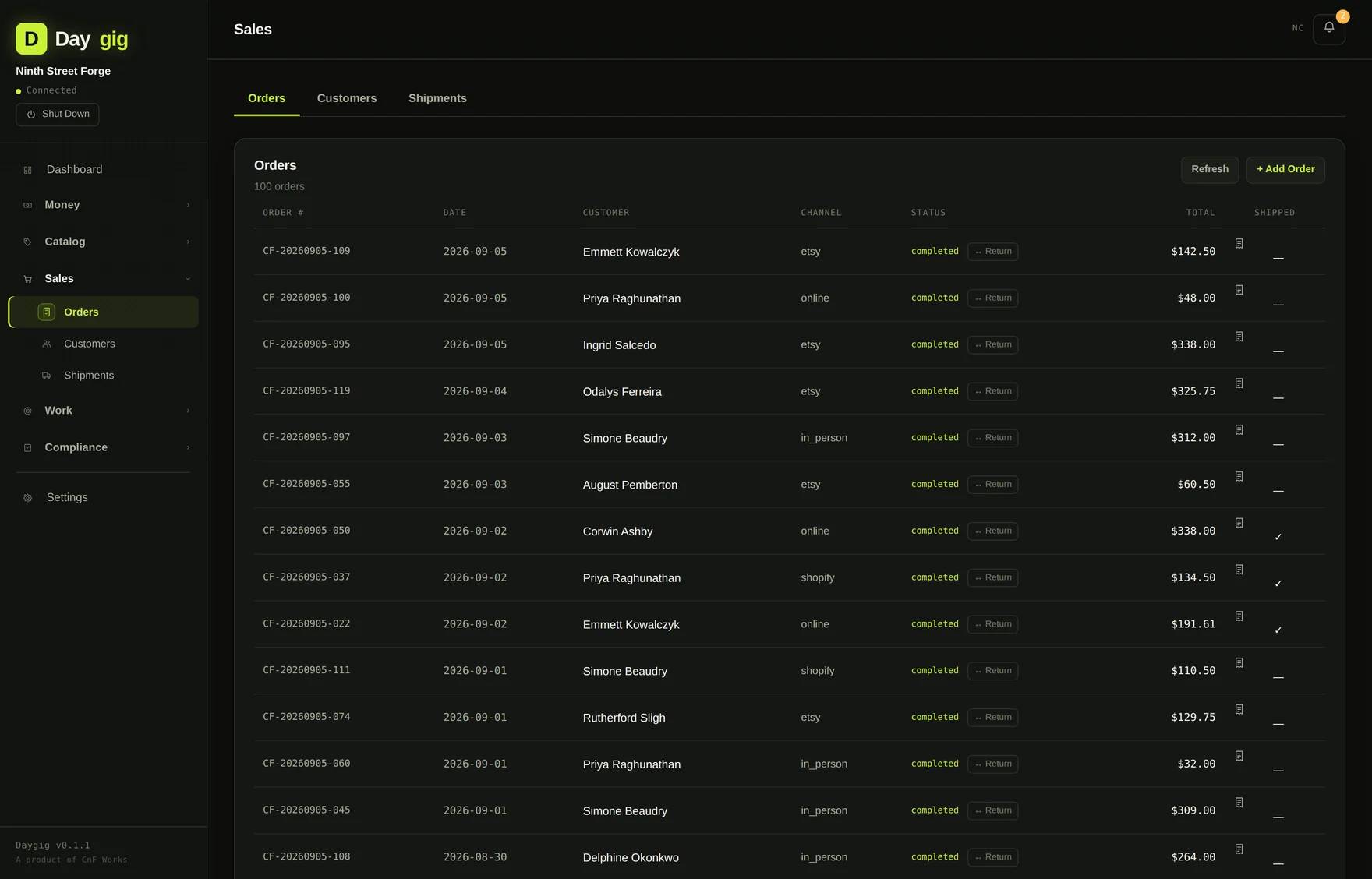Open receipt icon for order CF-20260905-074

coord(1239,710)
